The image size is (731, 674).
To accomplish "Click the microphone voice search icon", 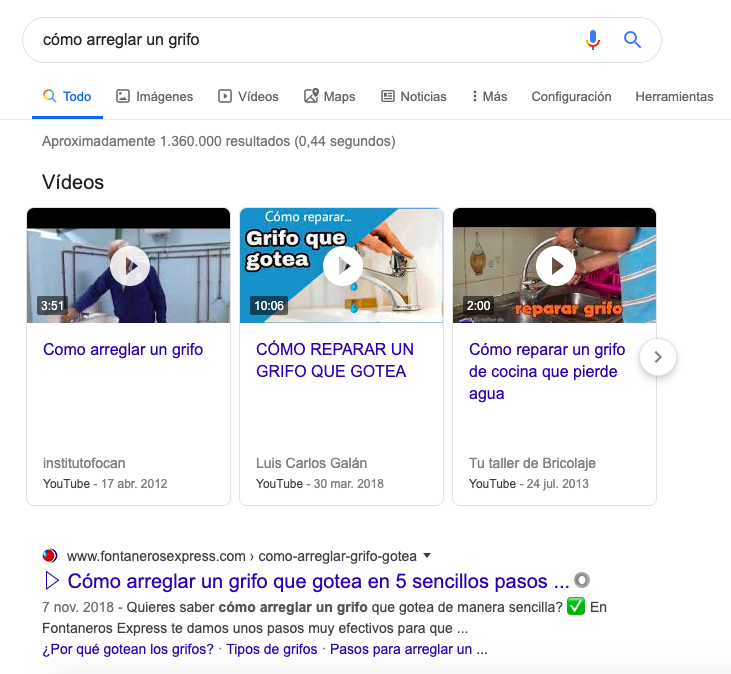I will pos(593,40).
